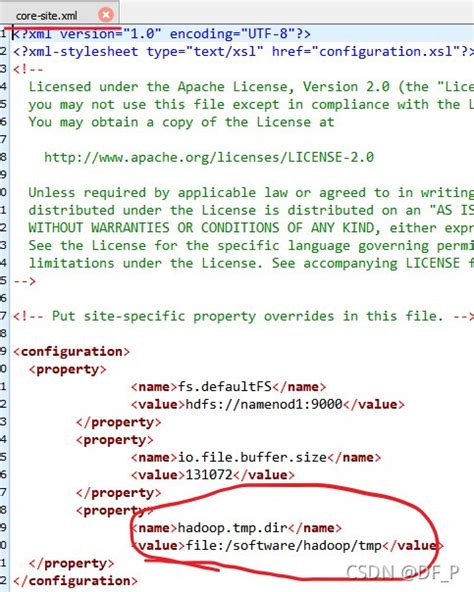This screenshot has width=474, height=592.
Task: Click the comment closing marker line
Action: [x=25, y=281]
